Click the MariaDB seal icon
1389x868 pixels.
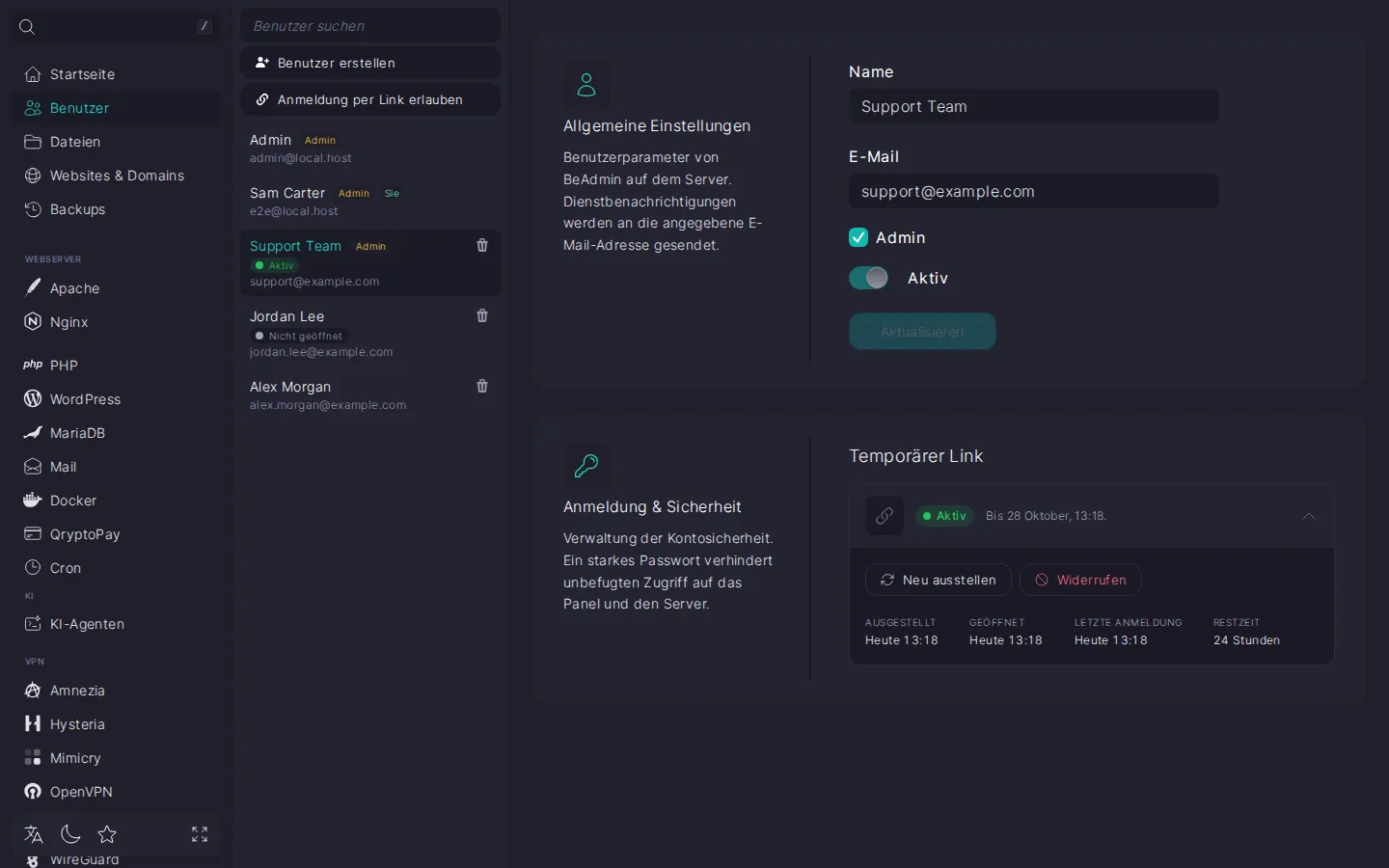(x=33, y=432)
